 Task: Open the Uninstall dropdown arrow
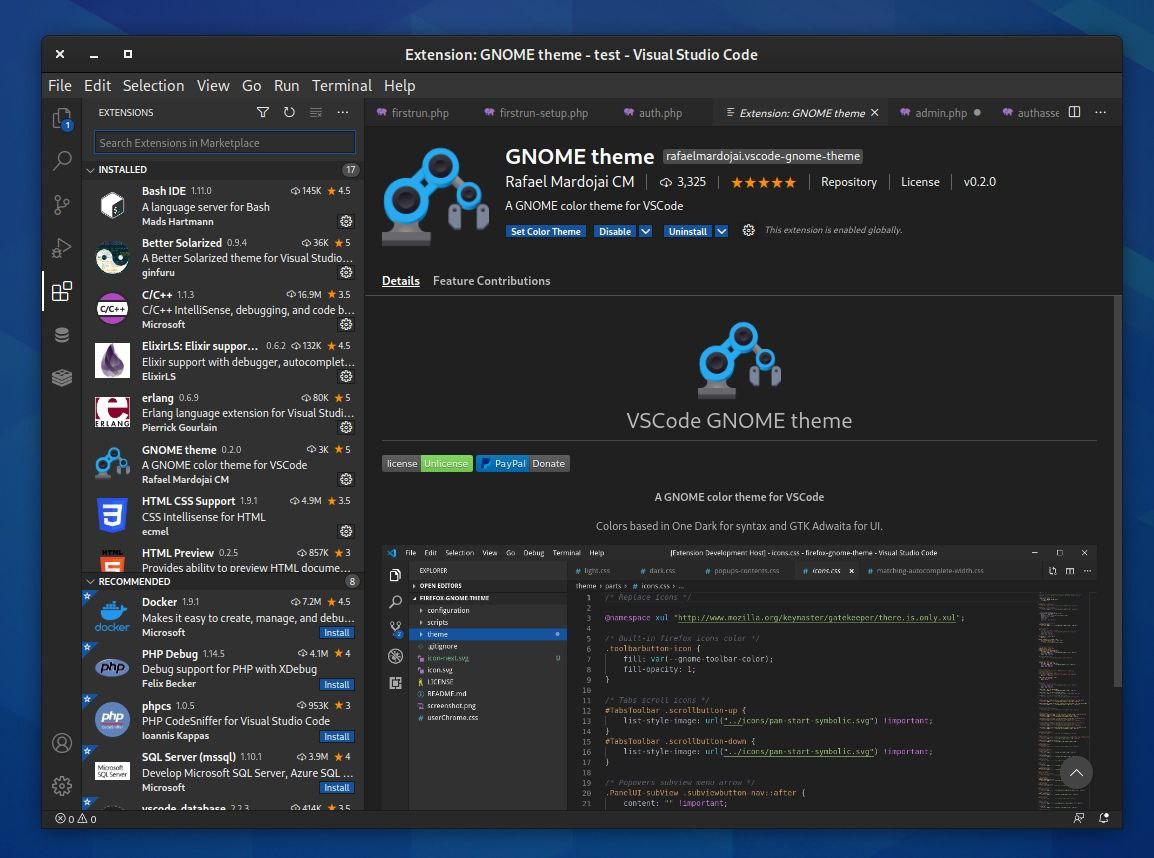click(x=722, y=231)
